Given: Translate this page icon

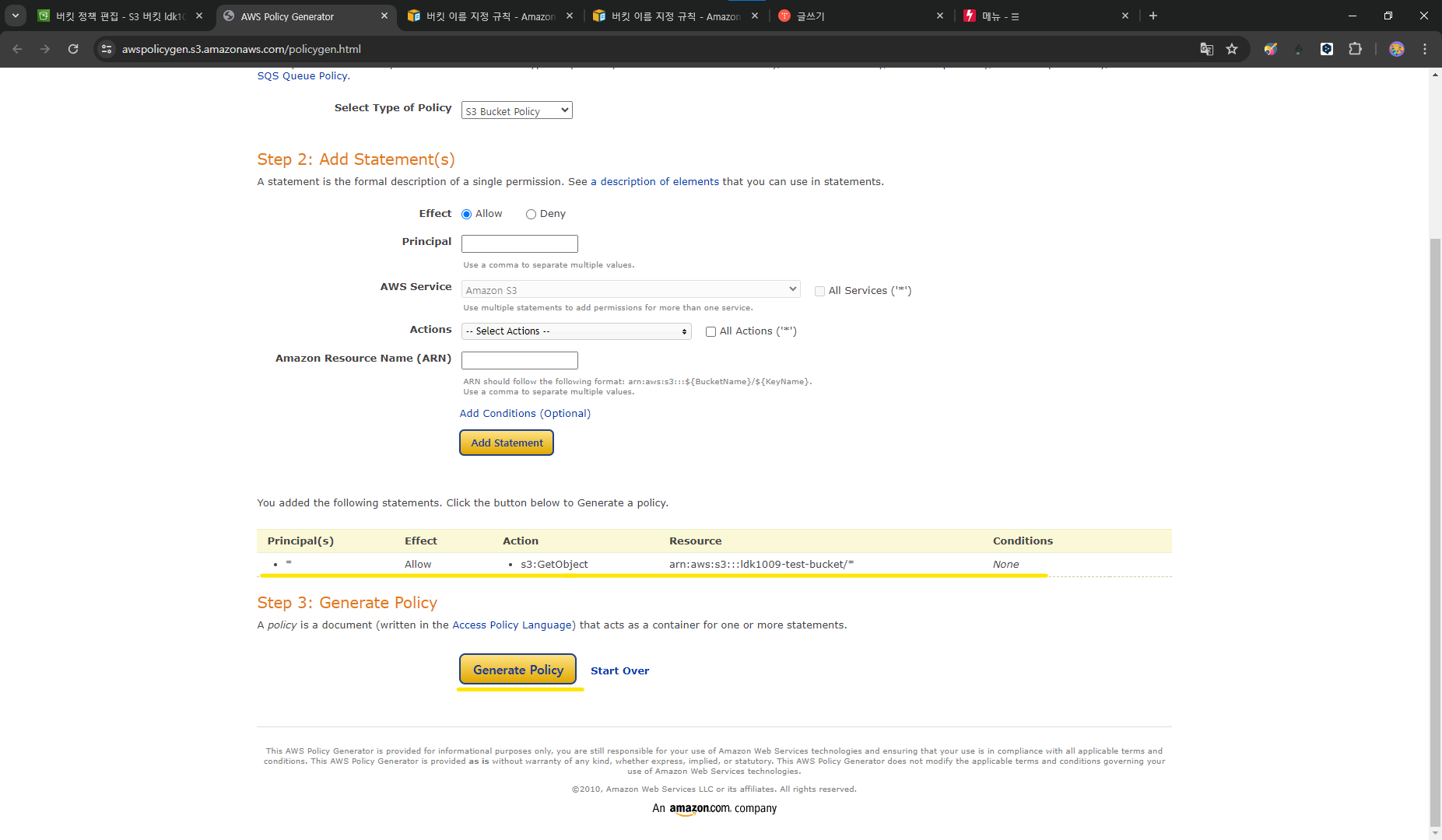Looking at the screenshot, I should coord(1207,49).
